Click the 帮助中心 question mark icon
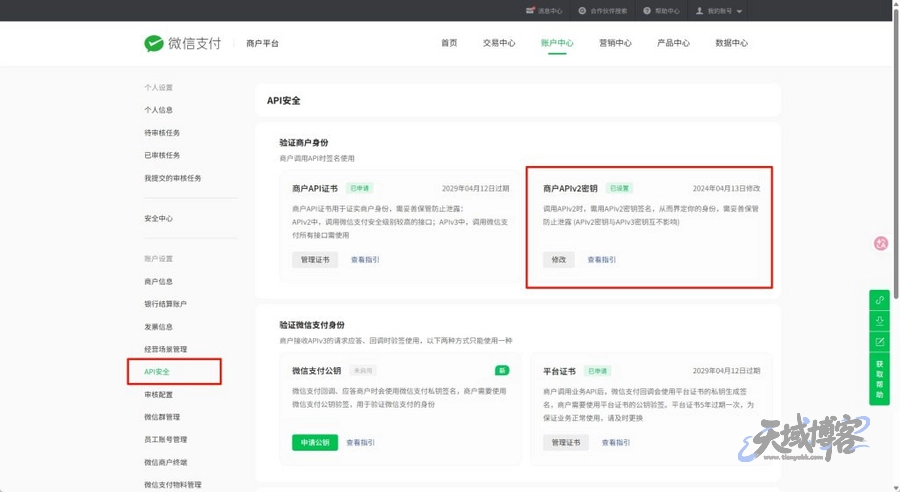This screenshot has width=900, height=492. (647, 11)
